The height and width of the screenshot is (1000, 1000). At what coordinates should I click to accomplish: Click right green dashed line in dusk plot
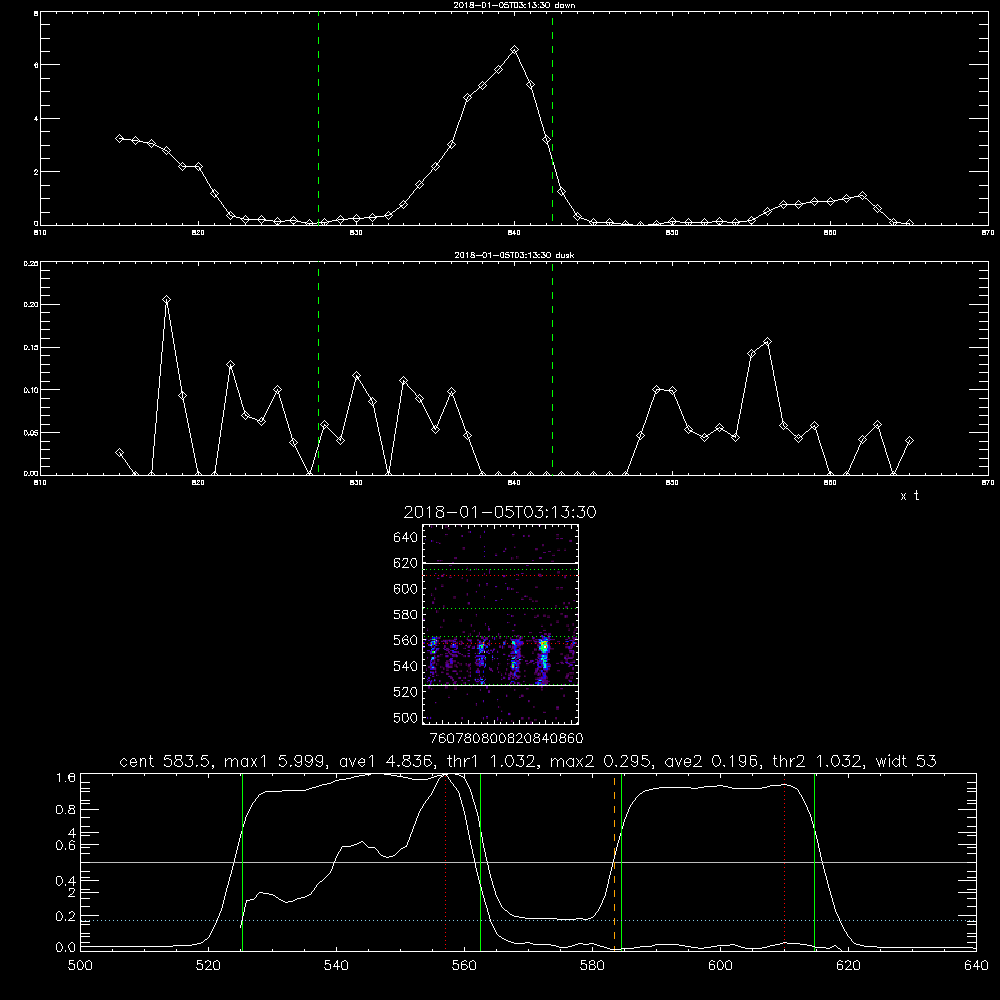click(x=552, y=368)
